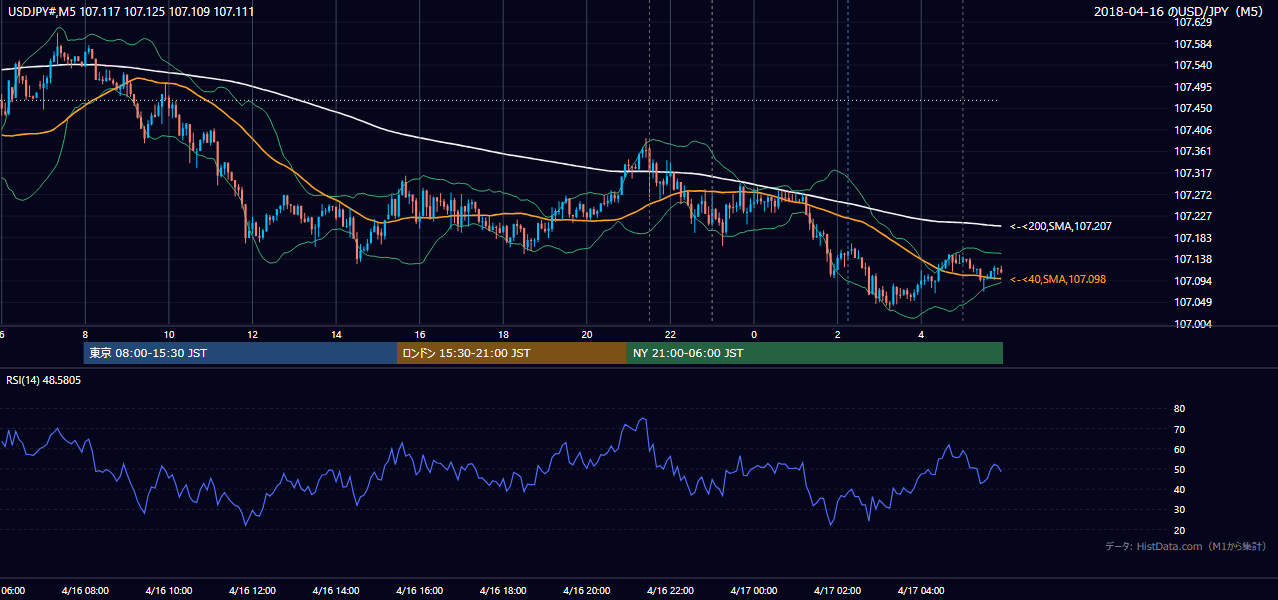
Task: Click hour label 14 on price chart axis
Action: 336,334
